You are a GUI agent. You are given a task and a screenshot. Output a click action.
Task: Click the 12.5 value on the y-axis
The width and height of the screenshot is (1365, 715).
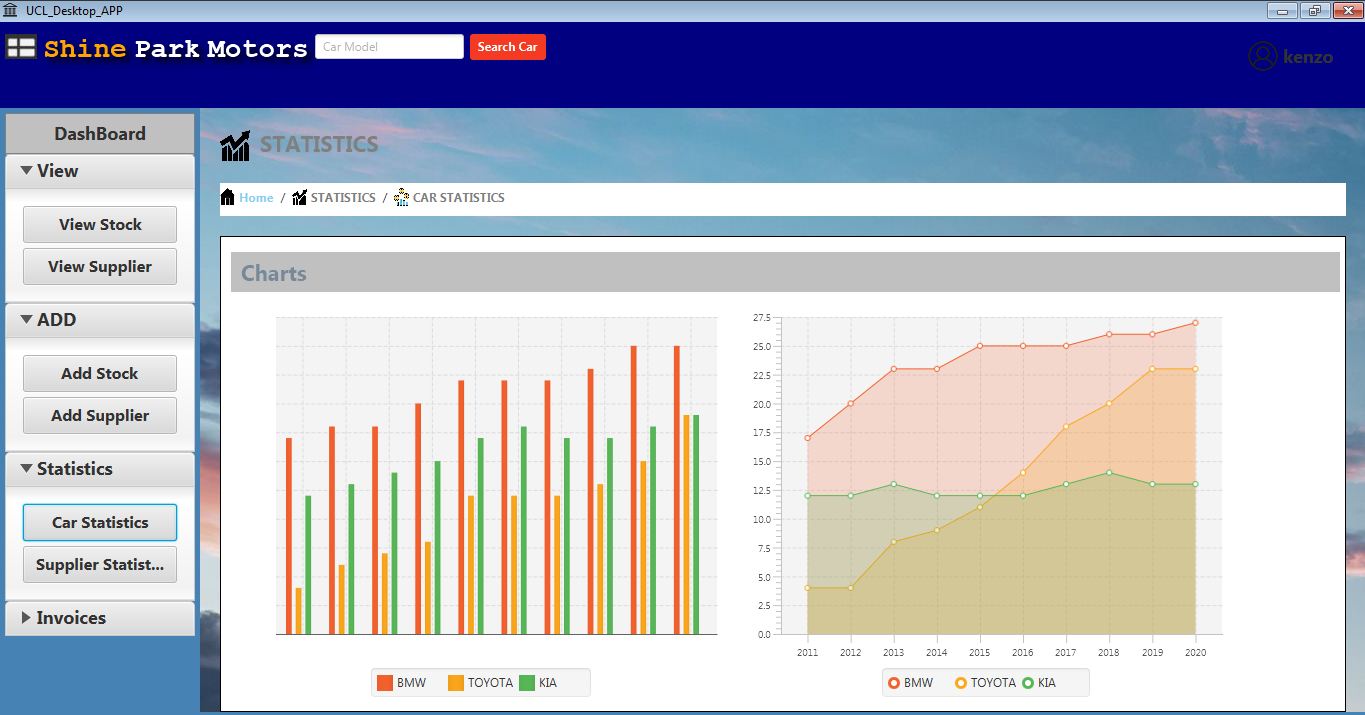[x=761, y=491]
